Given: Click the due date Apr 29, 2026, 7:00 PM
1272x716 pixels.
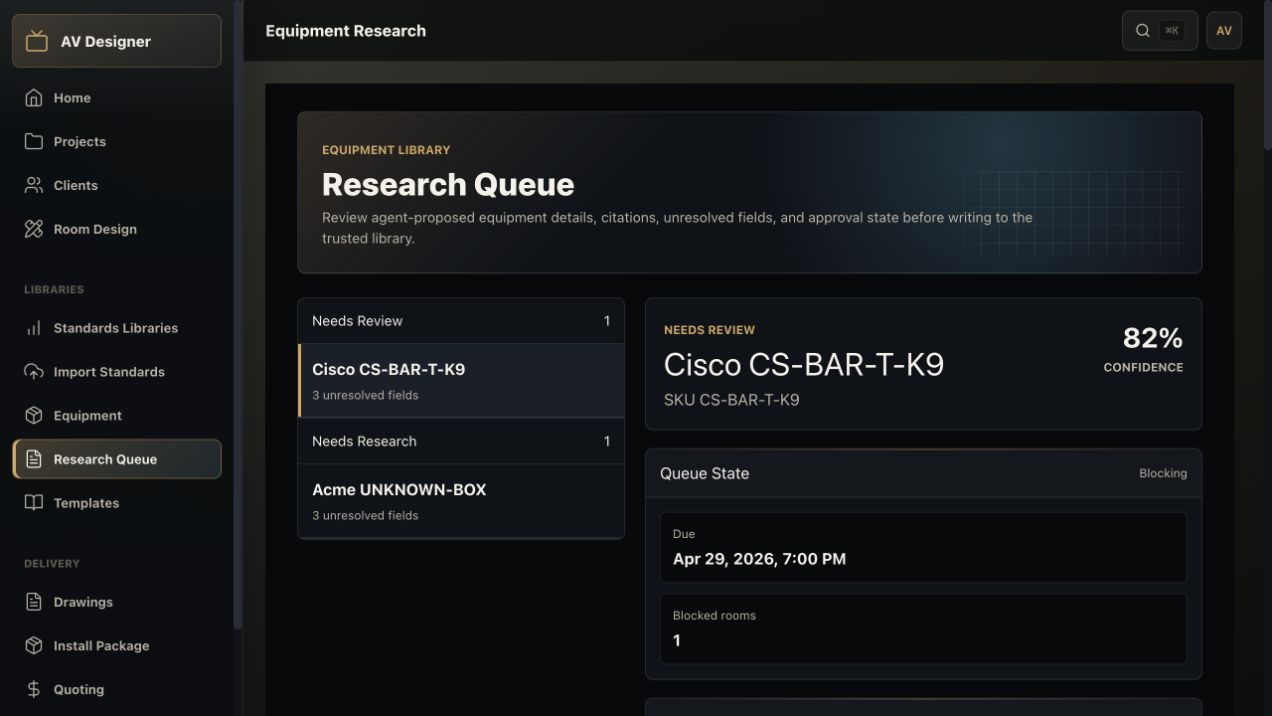Looking at the screenshot, I should pos(759,559).
